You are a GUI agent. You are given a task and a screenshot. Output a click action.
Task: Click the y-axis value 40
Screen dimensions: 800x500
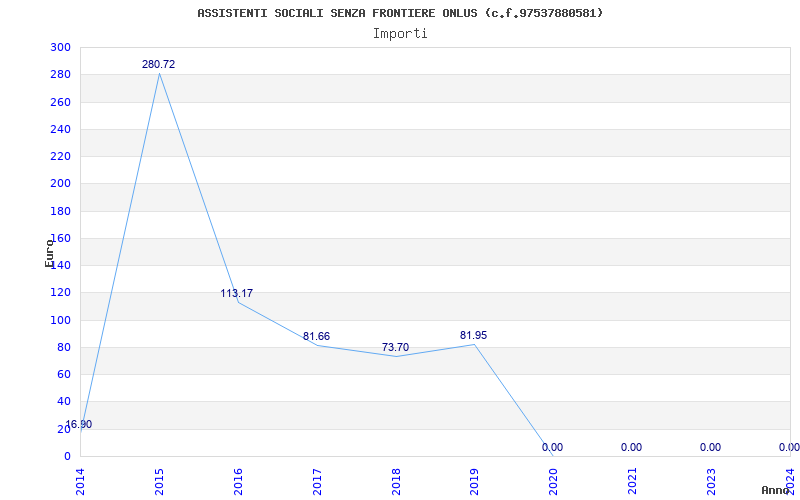click(64, 402)
